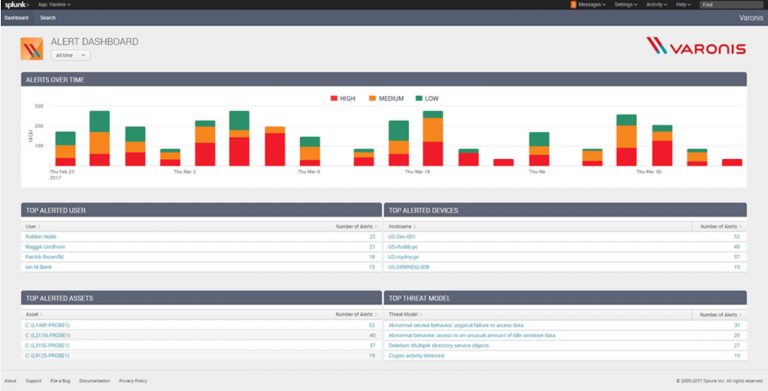Click the Alerts Over Time panel header

[384, 79]
